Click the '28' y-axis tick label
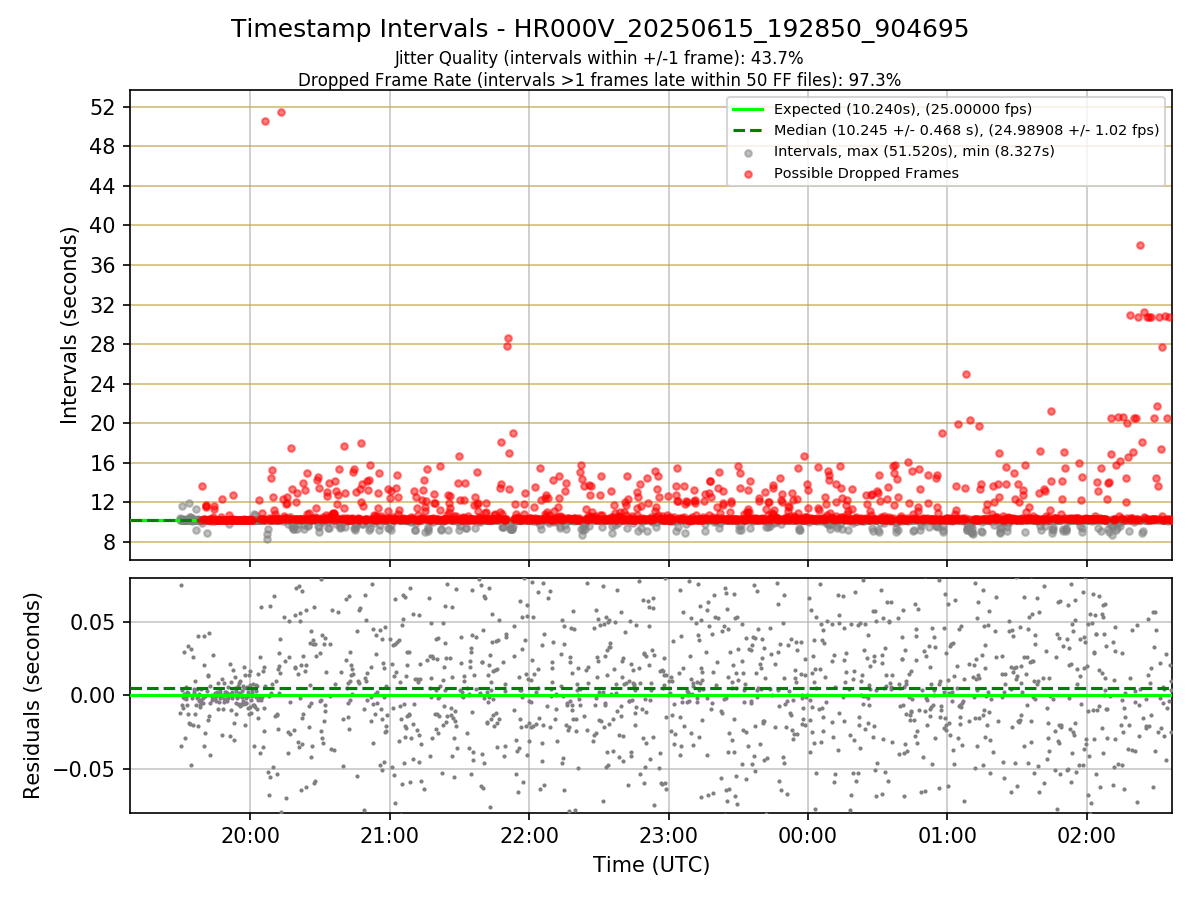 pos(104,344)
